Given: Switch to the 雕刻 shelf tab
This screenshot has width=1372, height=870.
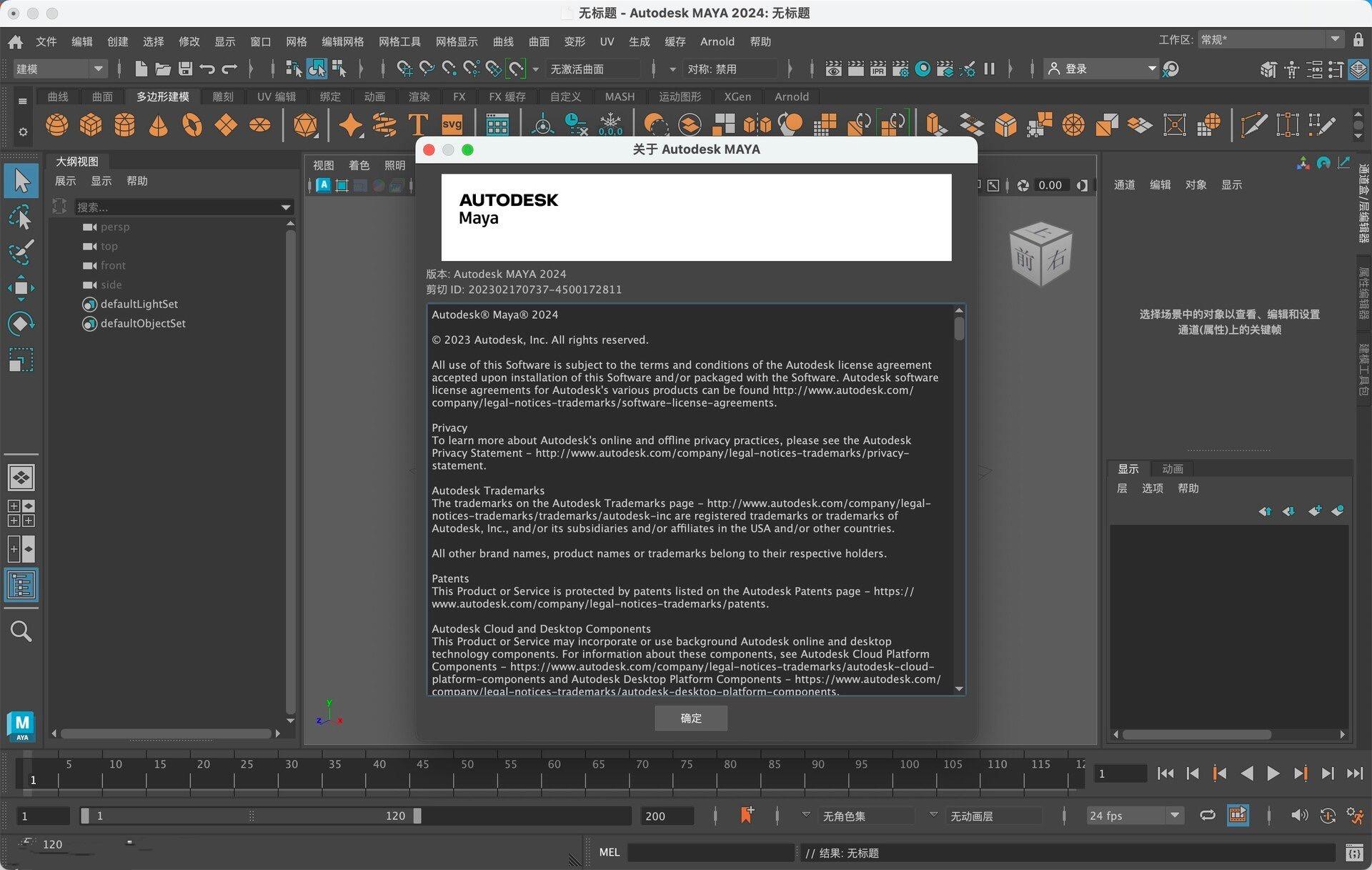Looking at the screenshot, I should point(223,97).
